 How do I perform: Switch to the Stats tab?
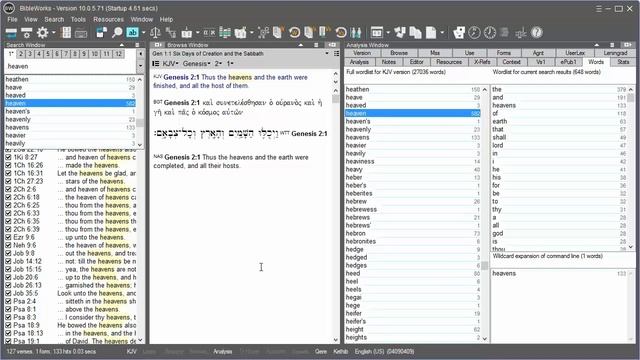click(x=623, y=62)
